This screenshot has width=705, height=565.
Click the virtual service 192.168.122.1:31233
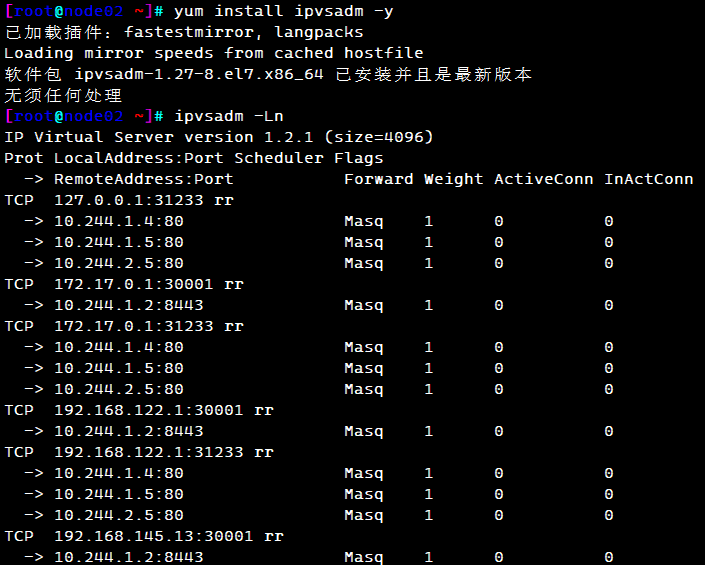pos(149,452)
